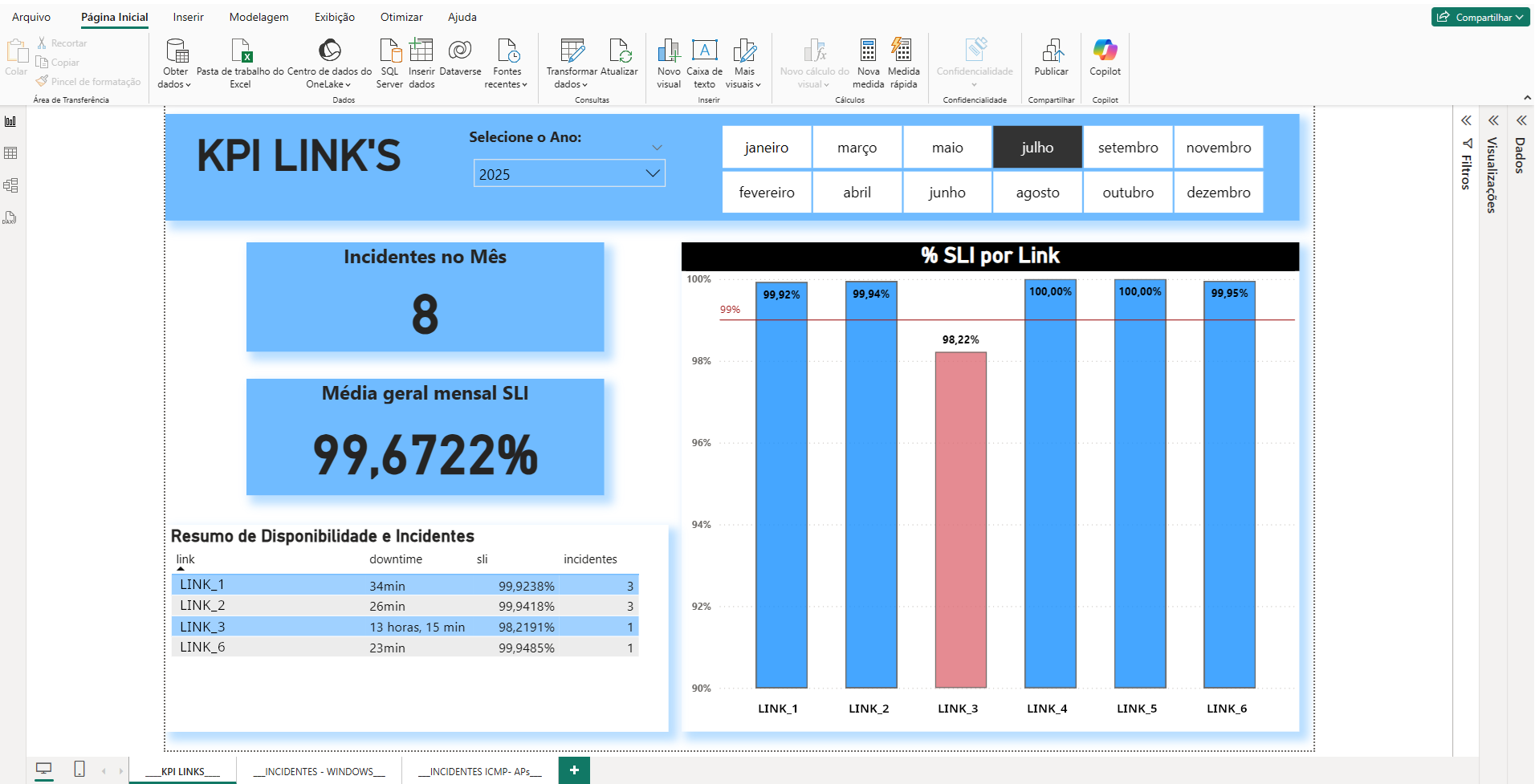Select janeiro in the month slicer

tap(766, 147)
